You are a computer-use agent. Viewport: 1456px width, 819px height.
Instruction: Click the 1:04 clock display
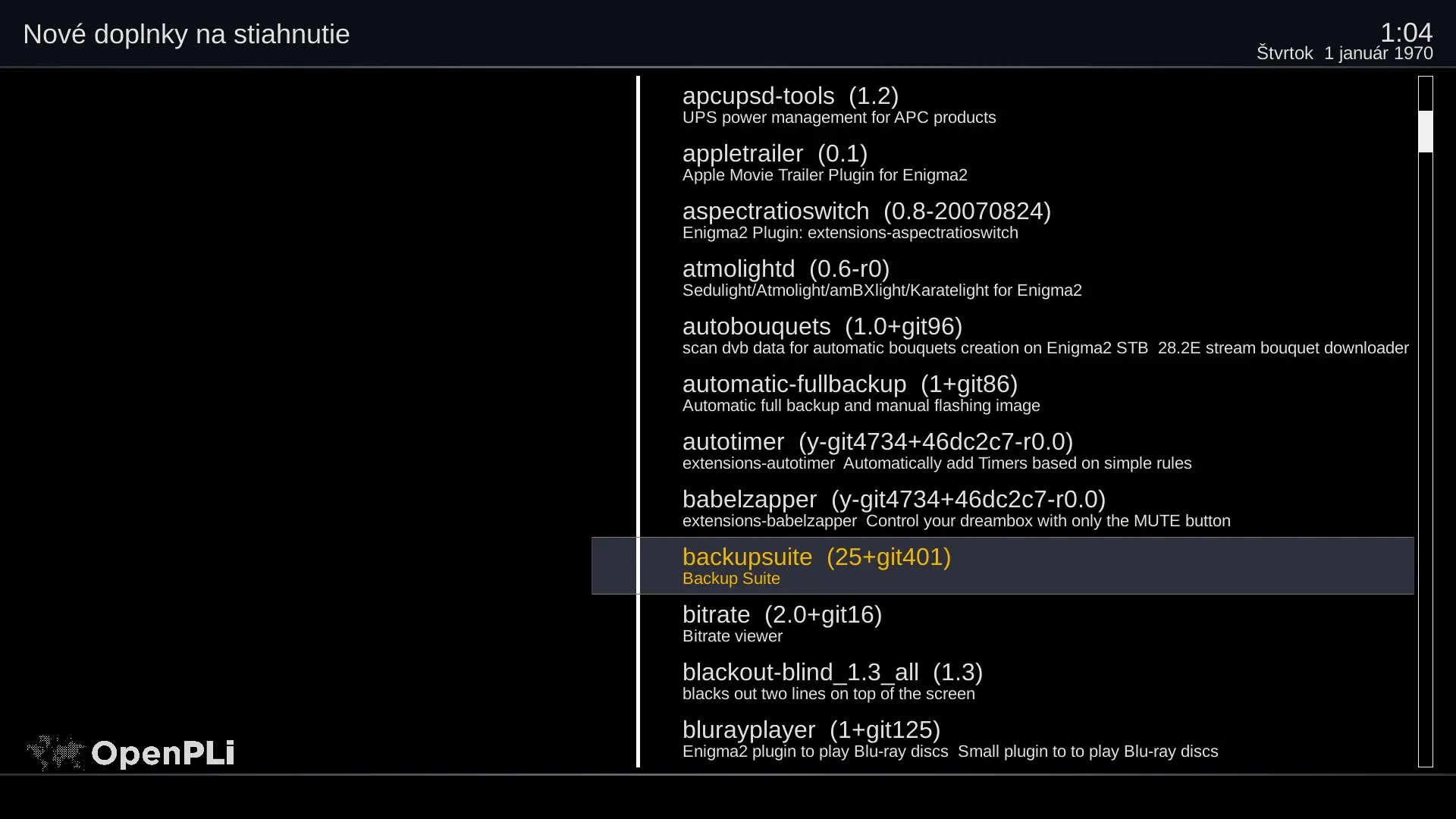coord(1406,32)
